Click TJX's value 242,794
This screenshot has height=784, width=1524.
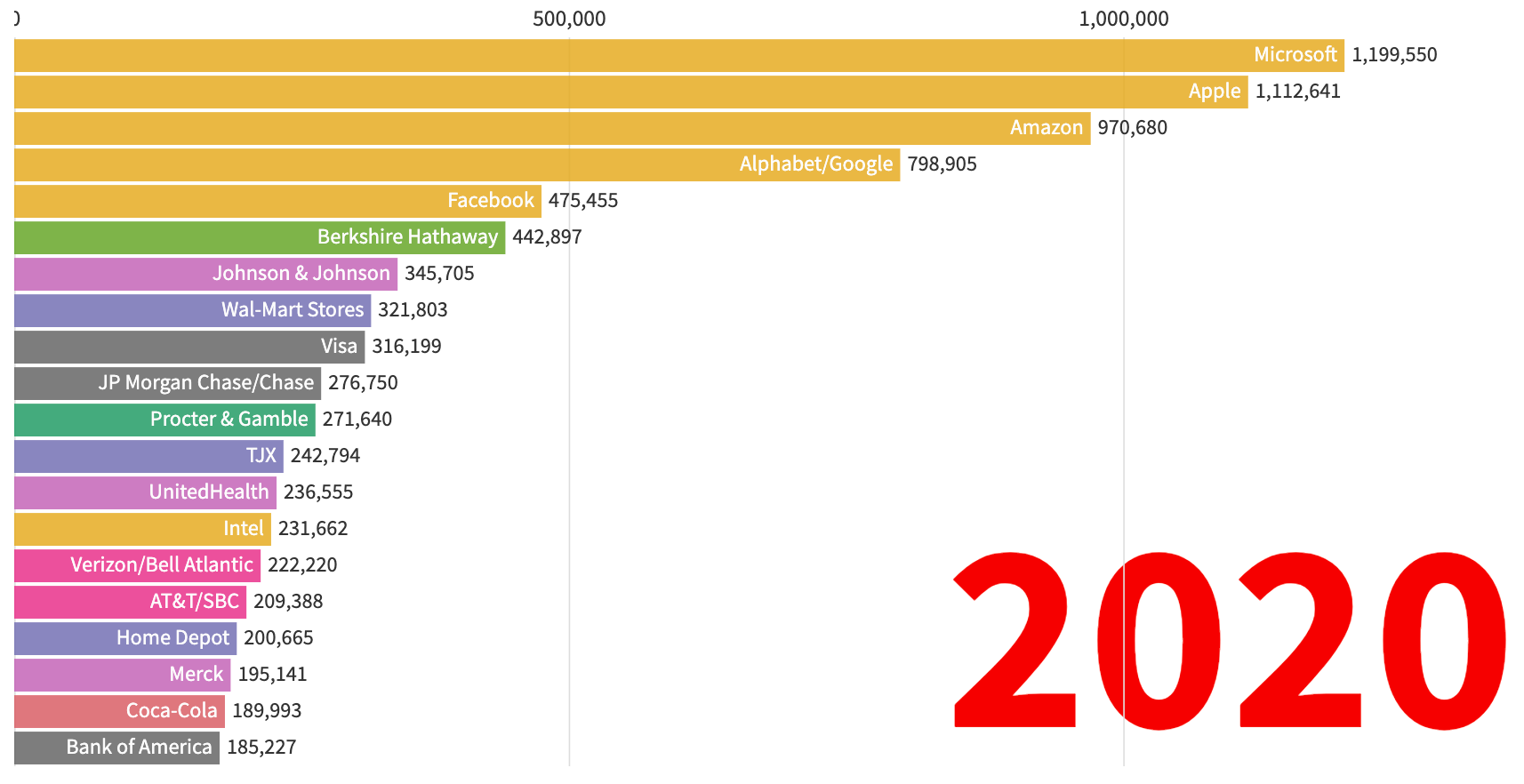click(325, 456)
